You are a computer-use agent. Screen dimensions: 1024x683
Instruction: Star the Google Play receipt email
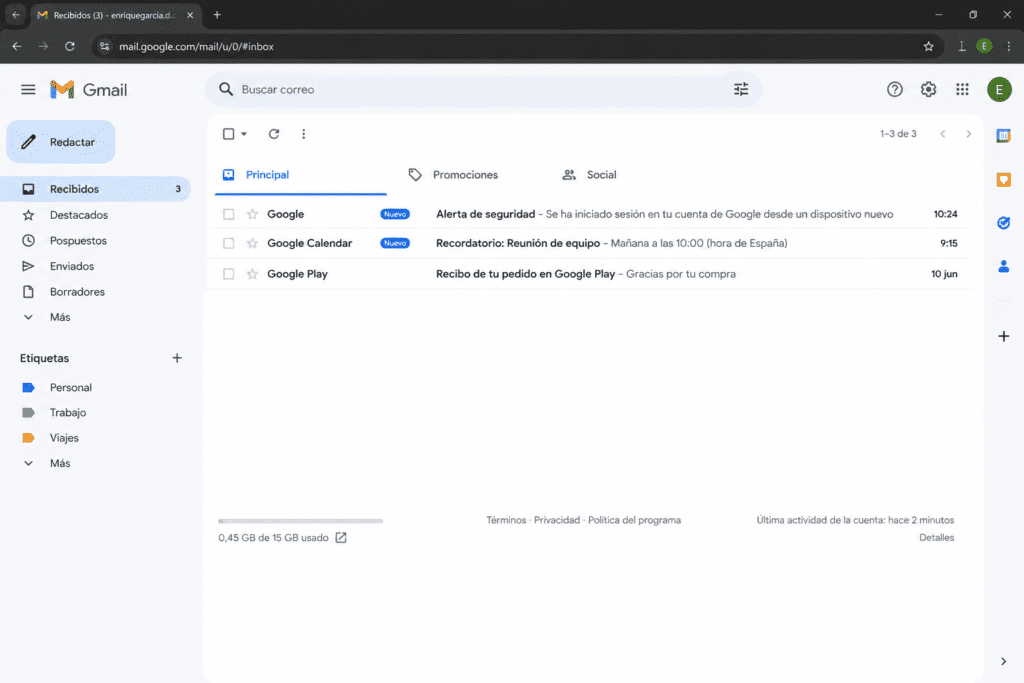tap(252, 274)
